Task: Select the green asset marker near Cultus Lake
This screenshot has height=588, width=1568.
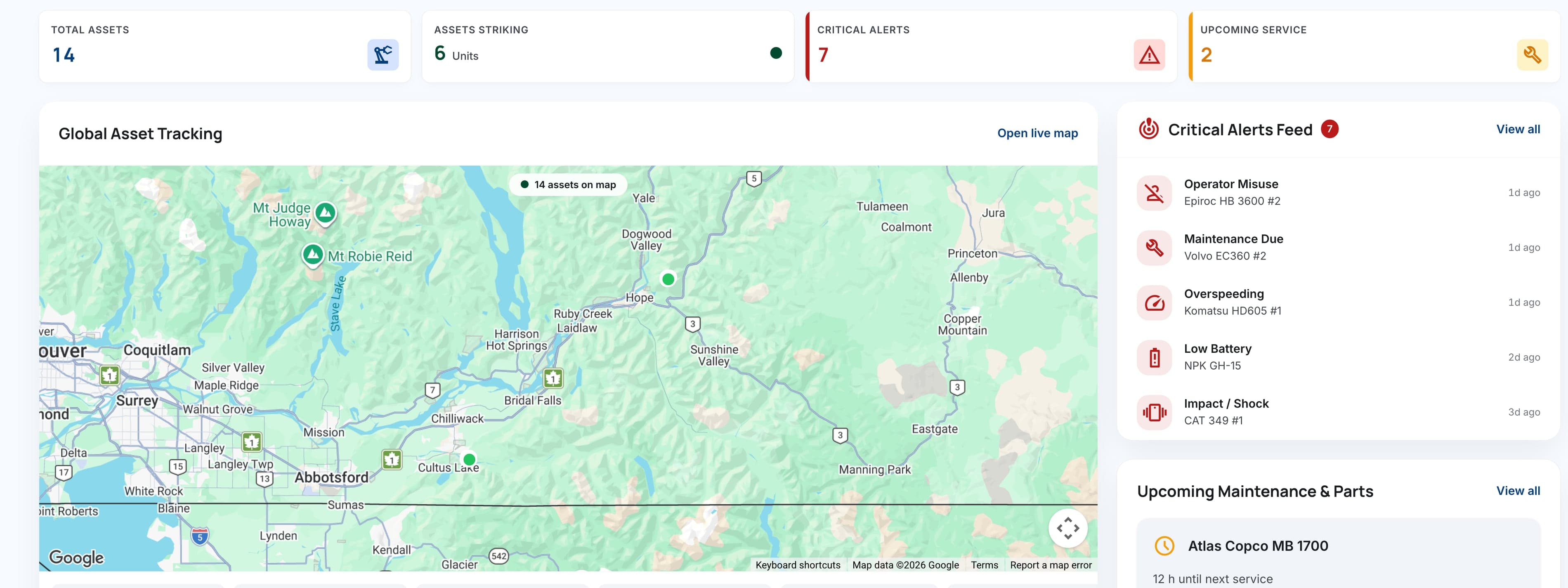Action: click(x=469, y=459)
